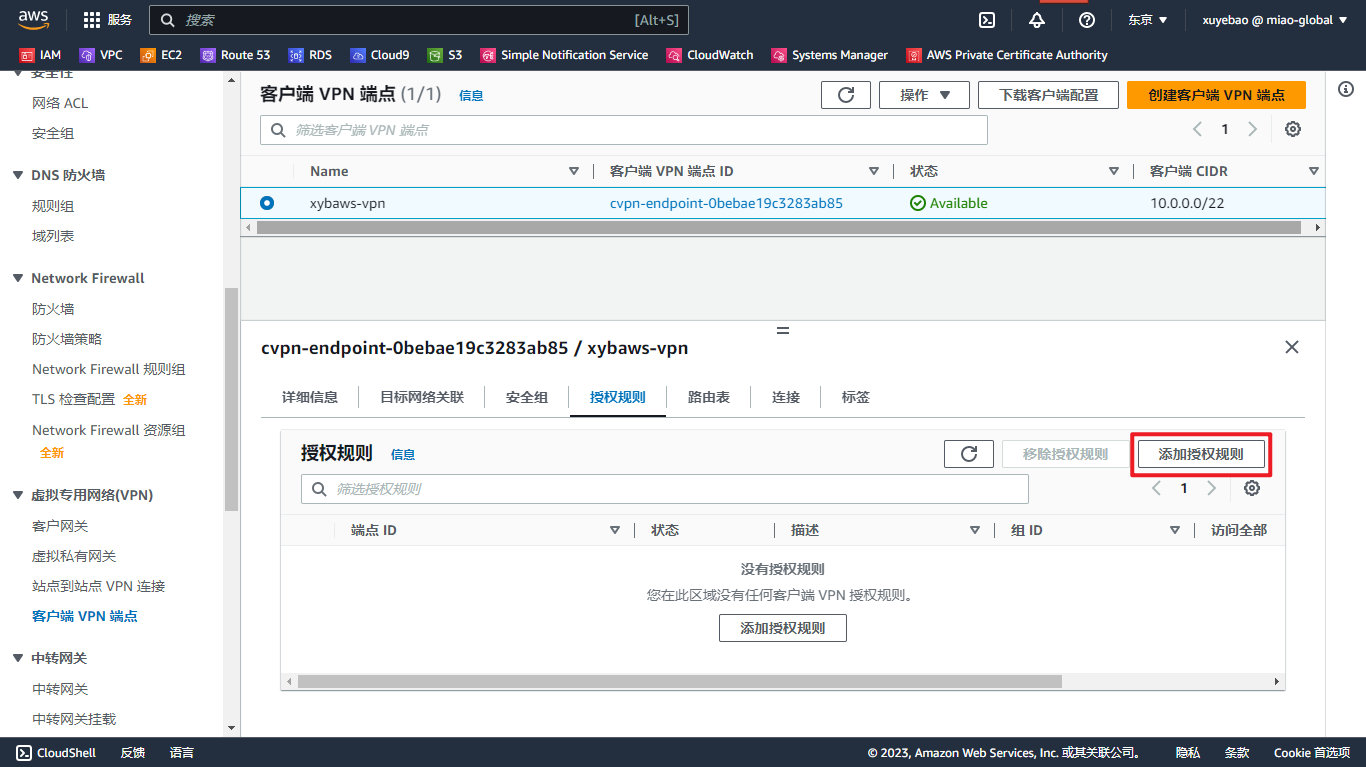Switch to 标签 tab
Viewport: 1366px width, 767px height.
pyautogui.click(x=856, y=397)
